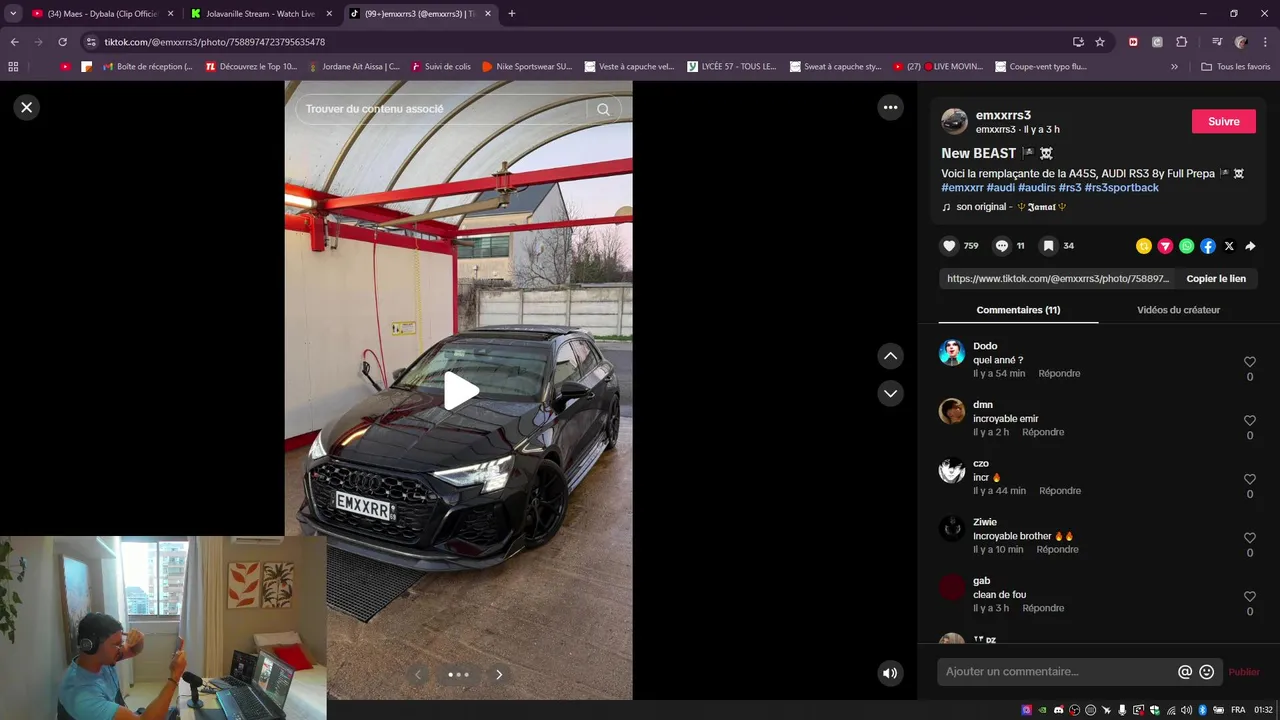The width and height of the screenshot is (1280, 720).
Task: Share to WhatsApp icon
Action: (1186, 246)
